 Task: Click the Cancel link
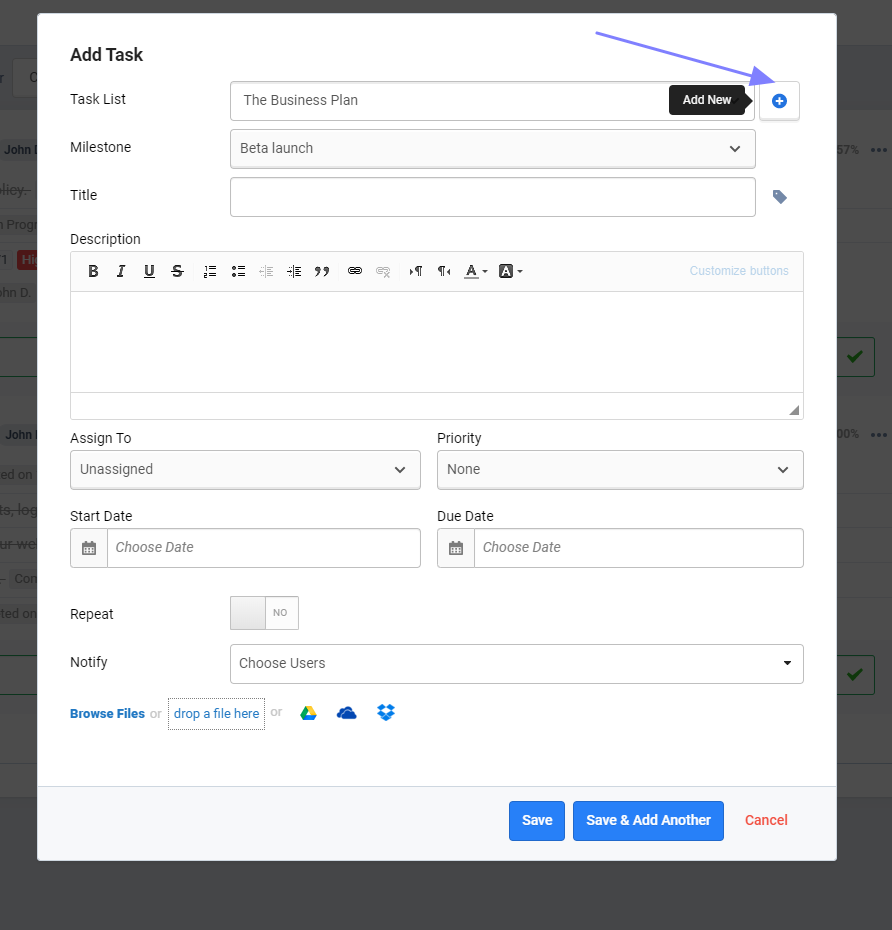766,820
